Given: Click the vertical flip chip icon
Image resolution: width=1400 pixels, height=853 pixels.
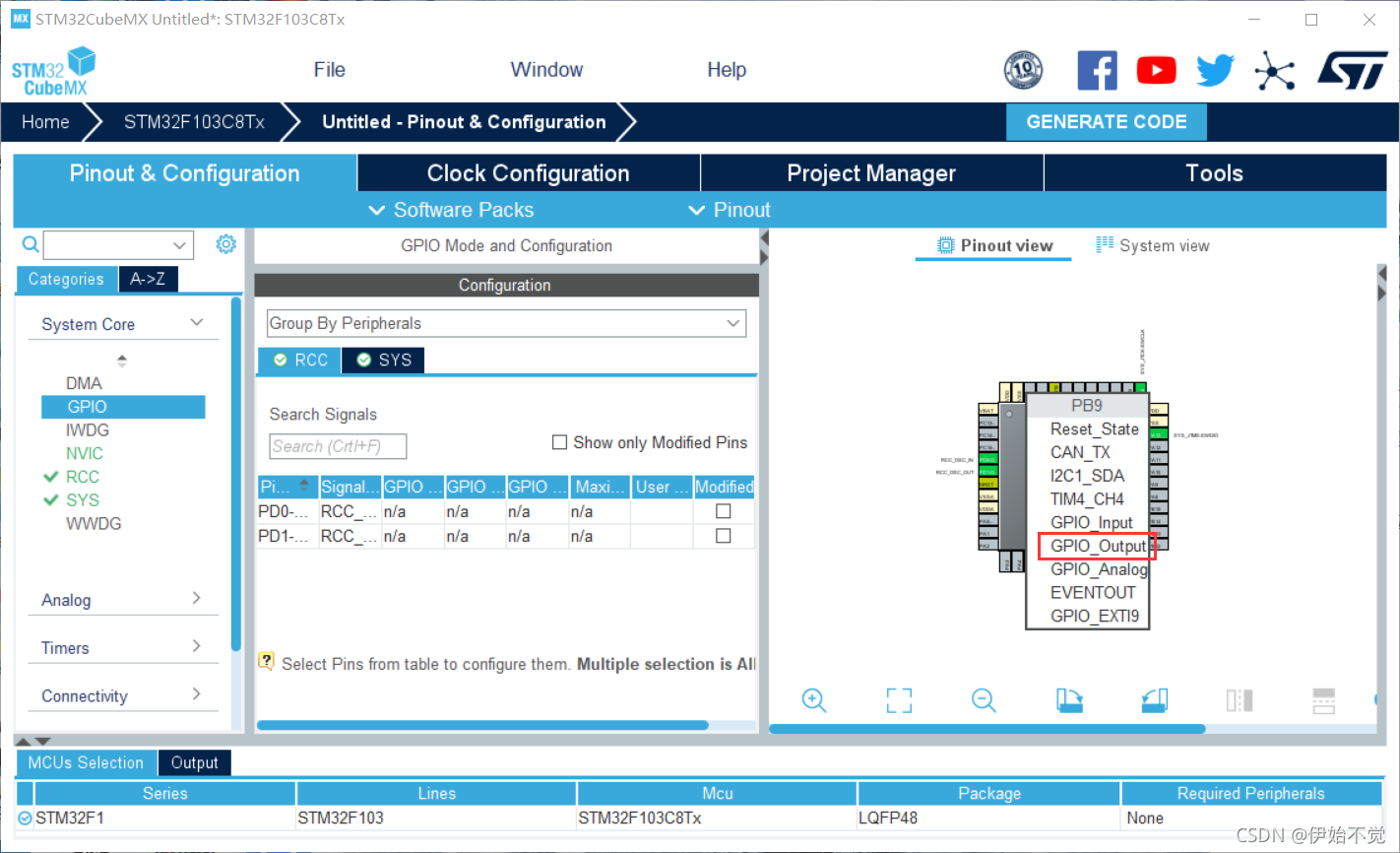Looking at the screenshot, I should pos(1324,700).
